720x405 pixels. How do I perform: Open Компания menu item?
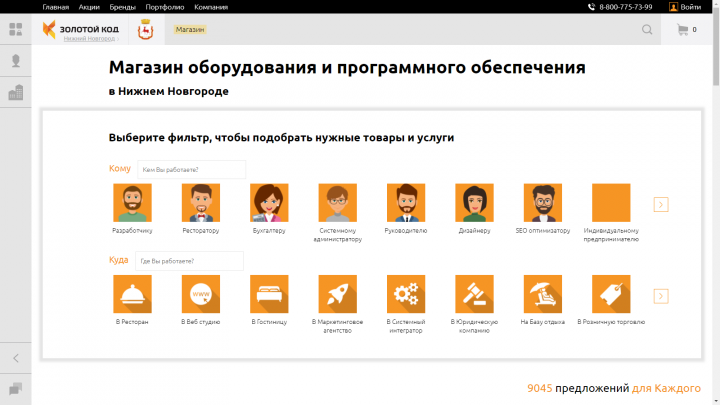[x=211, y=7]
